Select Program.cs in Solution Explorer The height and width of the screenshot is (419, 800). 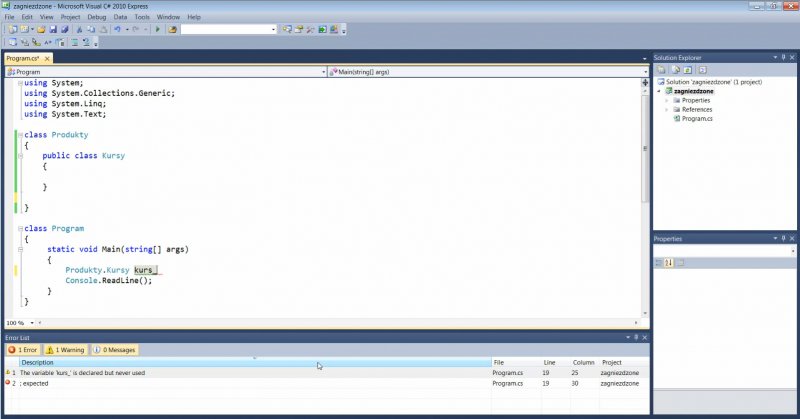696,118
